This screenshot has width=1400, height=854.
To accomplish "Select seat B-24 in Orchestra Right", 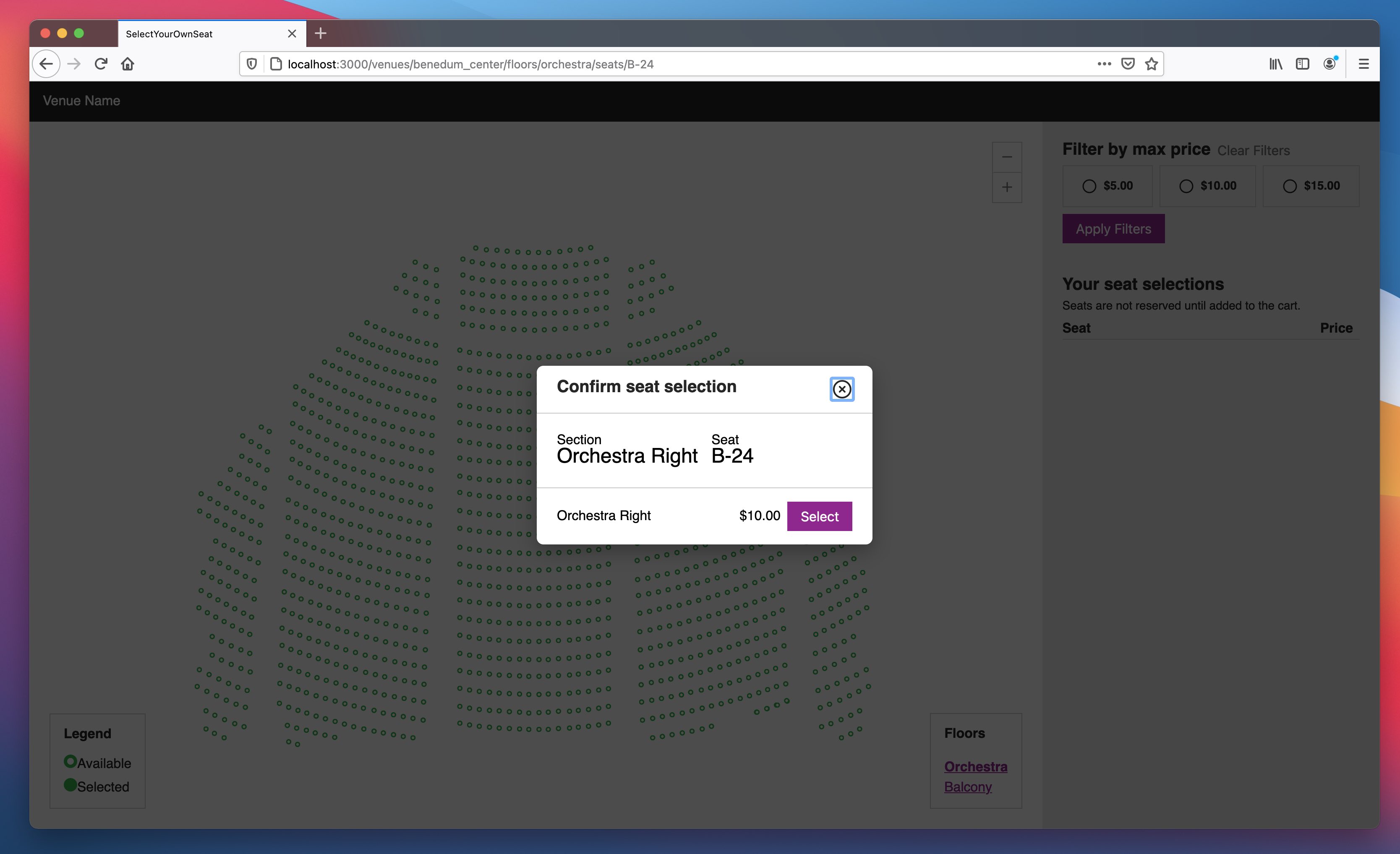I will tap(819, 516).
